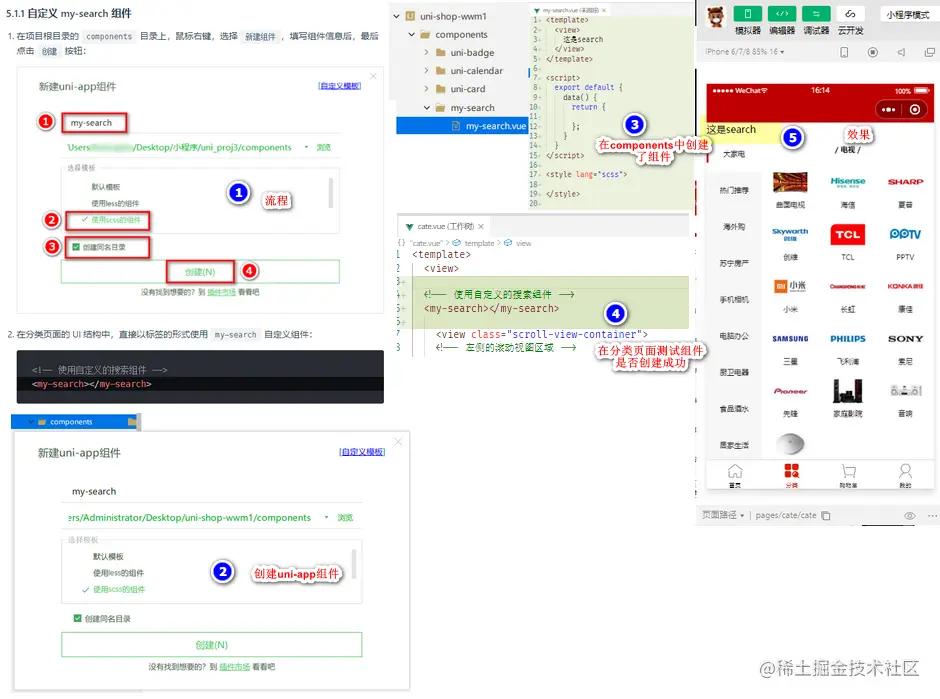940x699 pixels.
Task: Click the capsule close circle button
Action: [915, 110]
